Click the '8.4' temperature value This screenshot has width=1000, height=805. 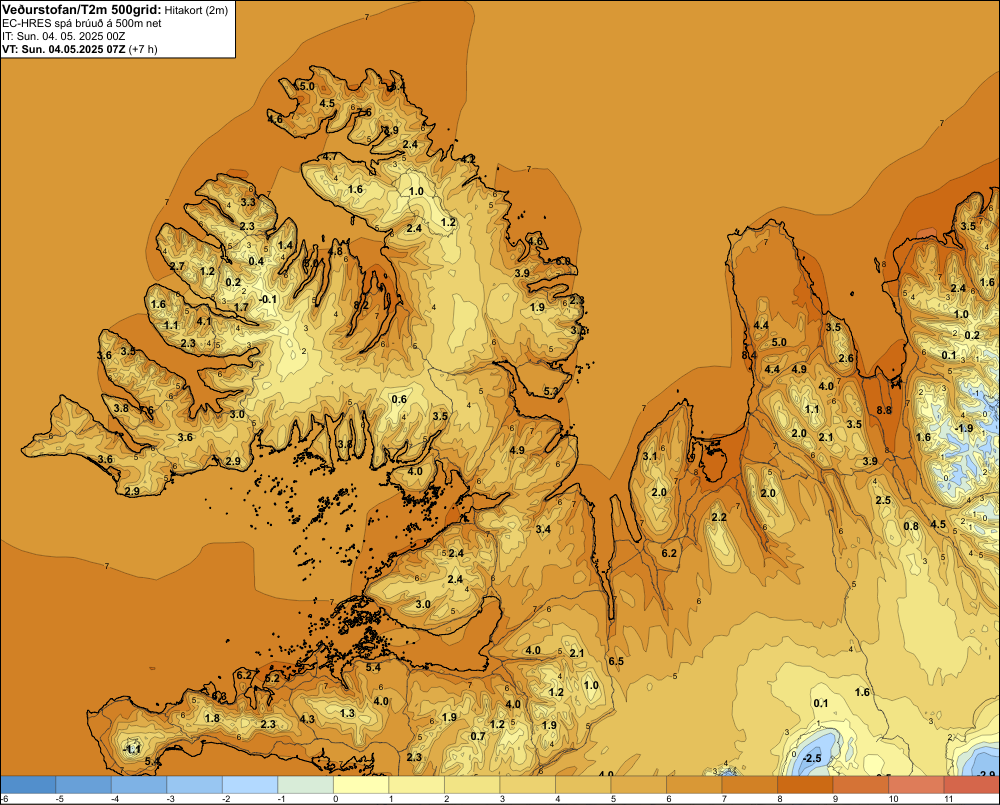[x=749, y=355]
